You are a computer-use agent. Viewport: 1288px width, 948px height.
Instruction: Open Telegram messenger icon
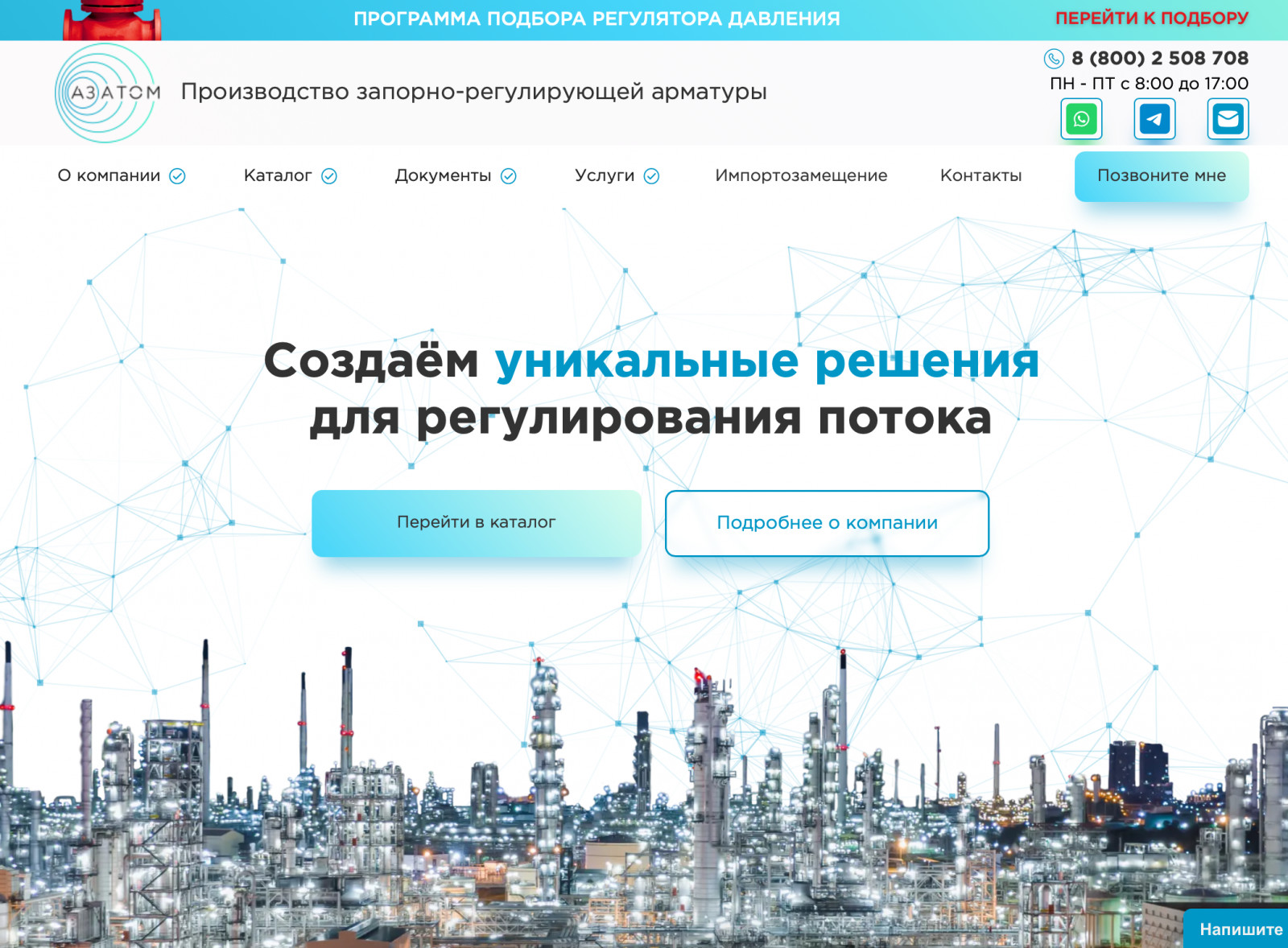(x=1154, y=119)
